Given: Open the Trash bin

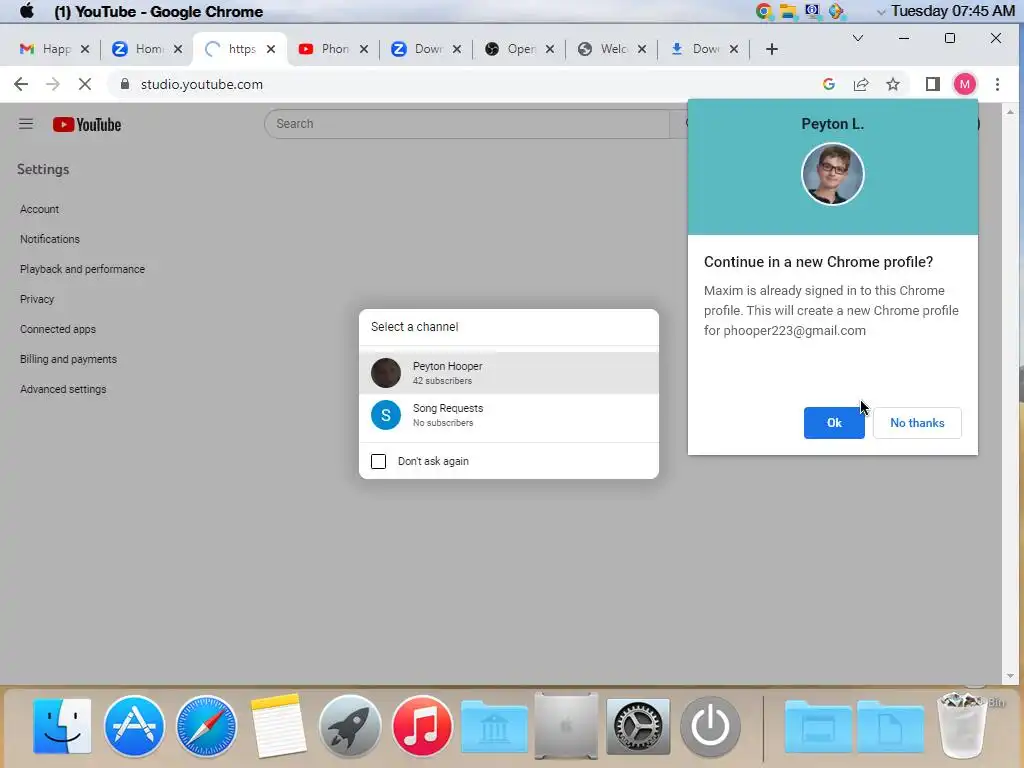Looking at the screenshot, I should point(961,726).
